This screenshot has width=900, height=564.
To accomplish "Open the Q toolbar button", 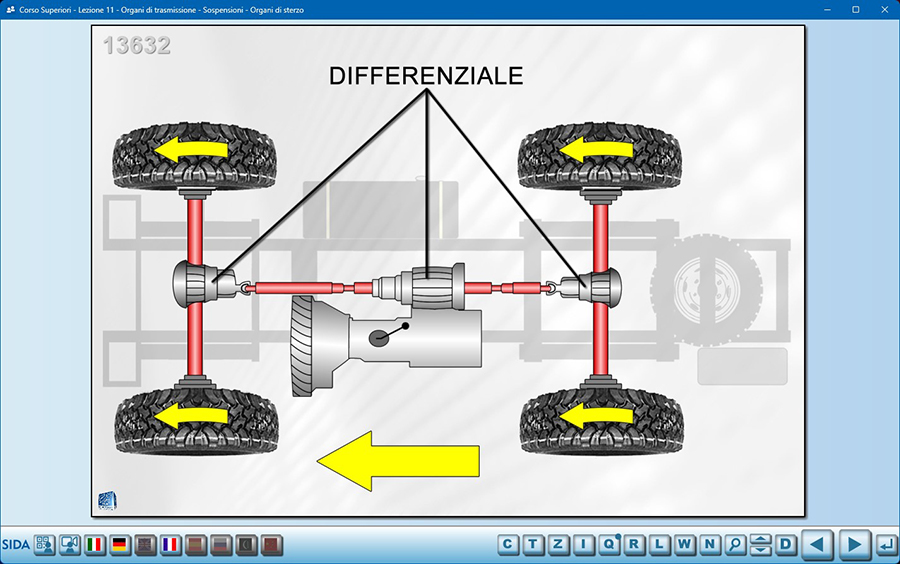I will (608, 545).
